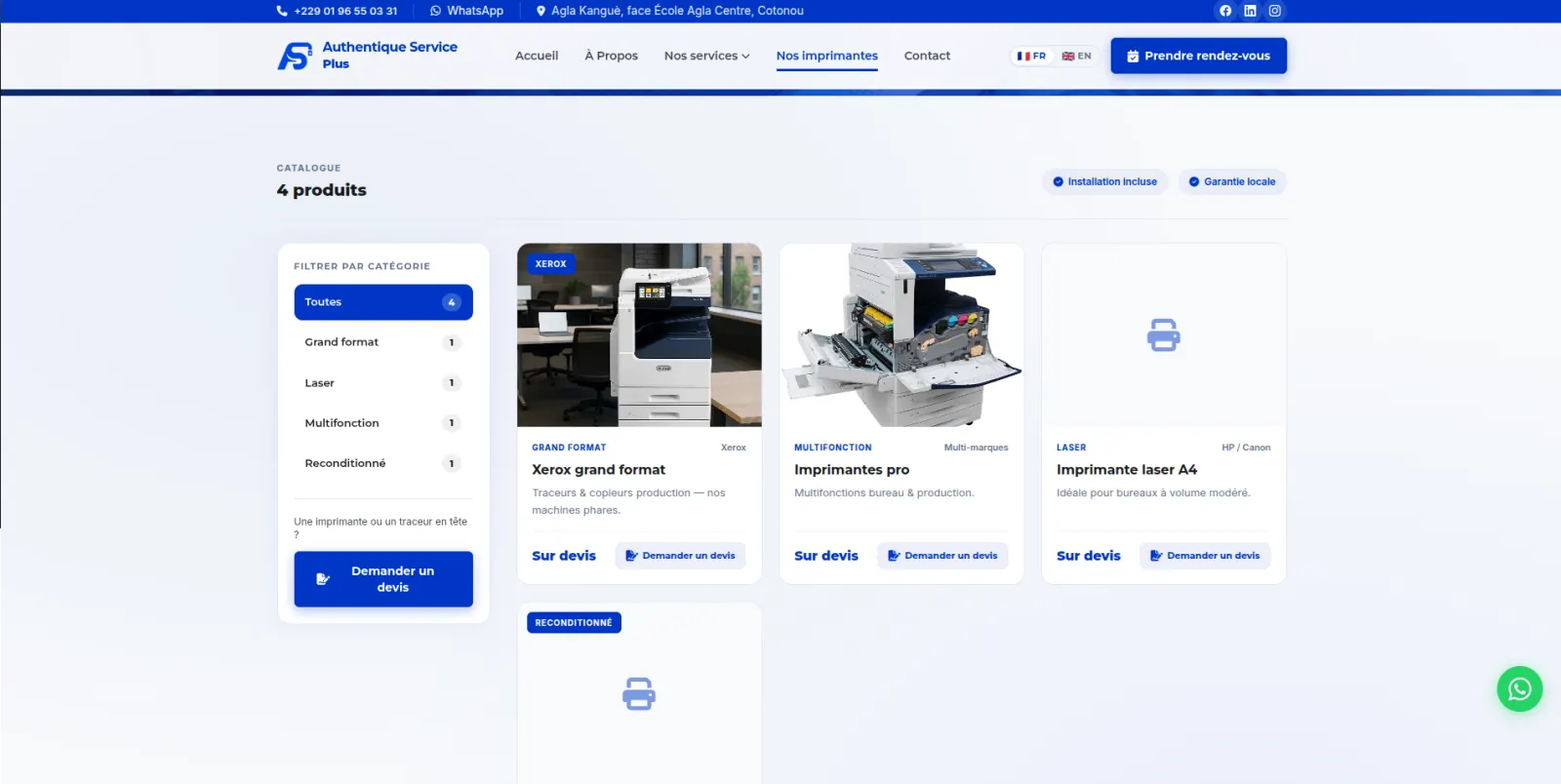Screen dimensions: 1561x784
Task: Click the sidebar Demander un devis button
Action: [x=383, y=579]
